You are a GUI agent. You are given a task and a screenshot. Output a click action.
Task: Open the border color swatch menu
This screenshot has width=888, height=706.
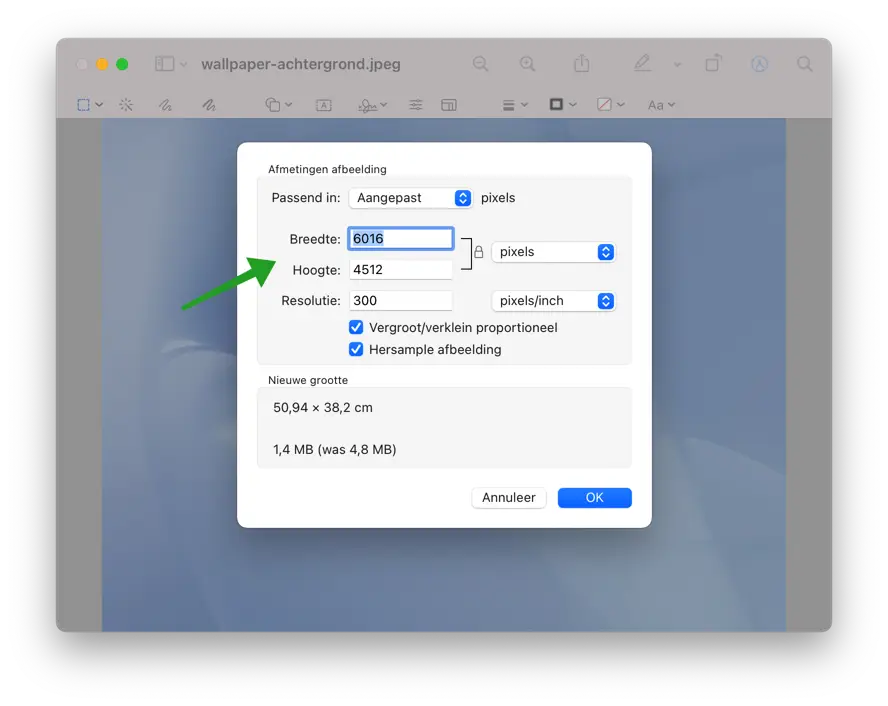point(562,104)
